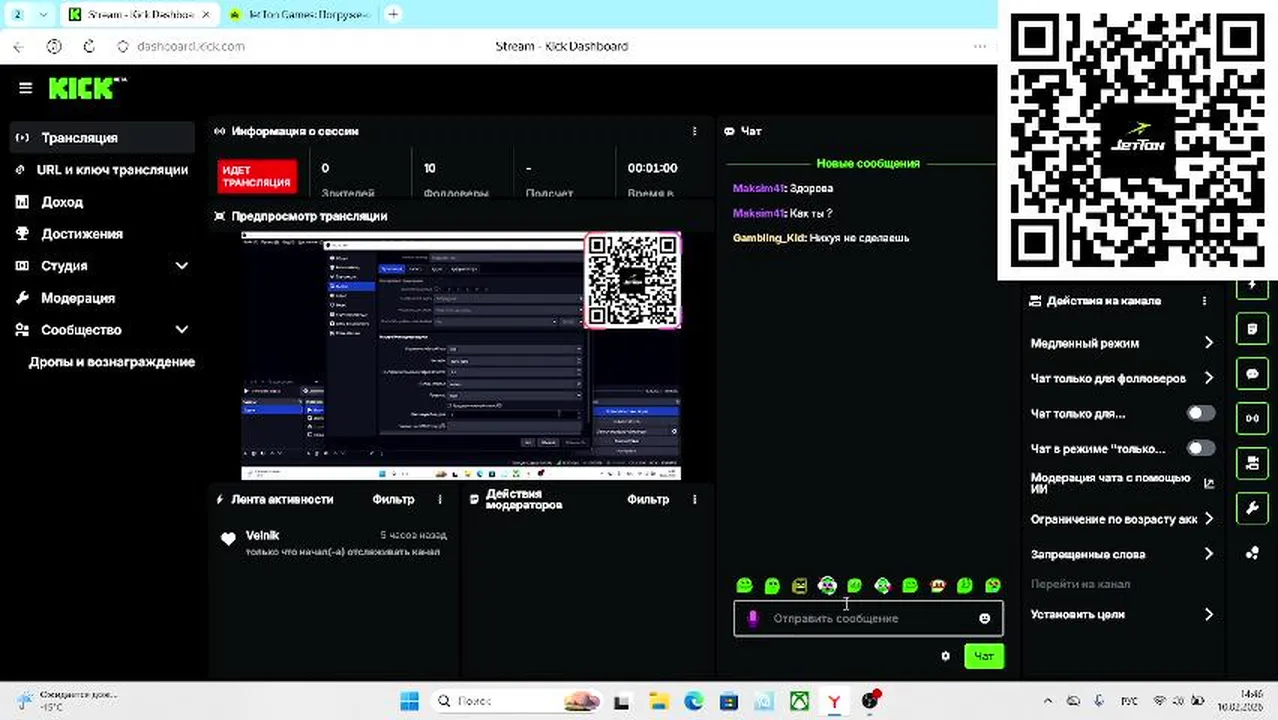Open Дропы и вознаграждение page
Image resolution: width=1278 pixels, height=720 pixels.
click(112, 362)
